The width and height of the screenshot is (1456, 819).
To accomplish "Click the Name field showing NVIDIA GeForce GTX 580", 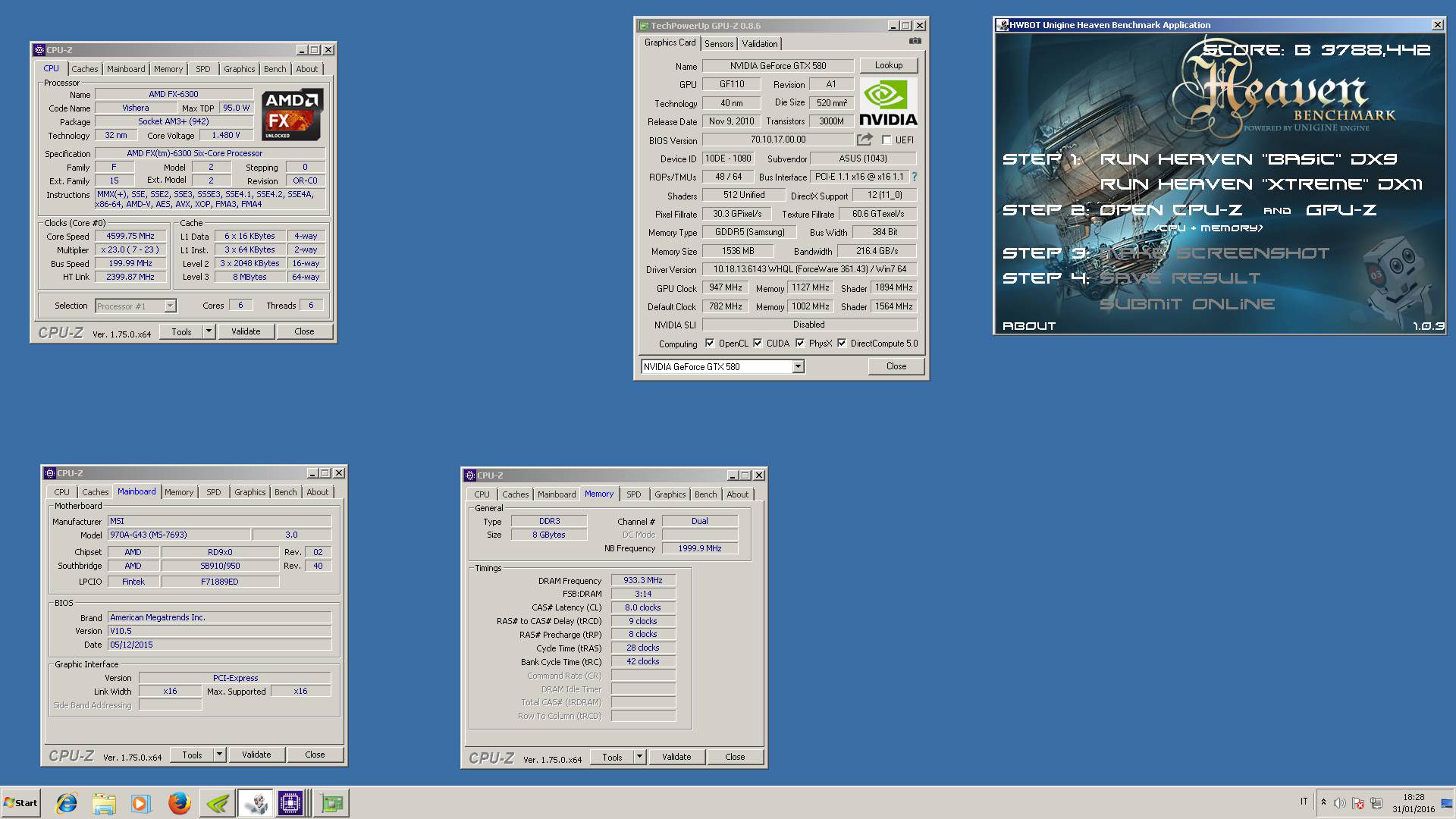I will point(778,66).
